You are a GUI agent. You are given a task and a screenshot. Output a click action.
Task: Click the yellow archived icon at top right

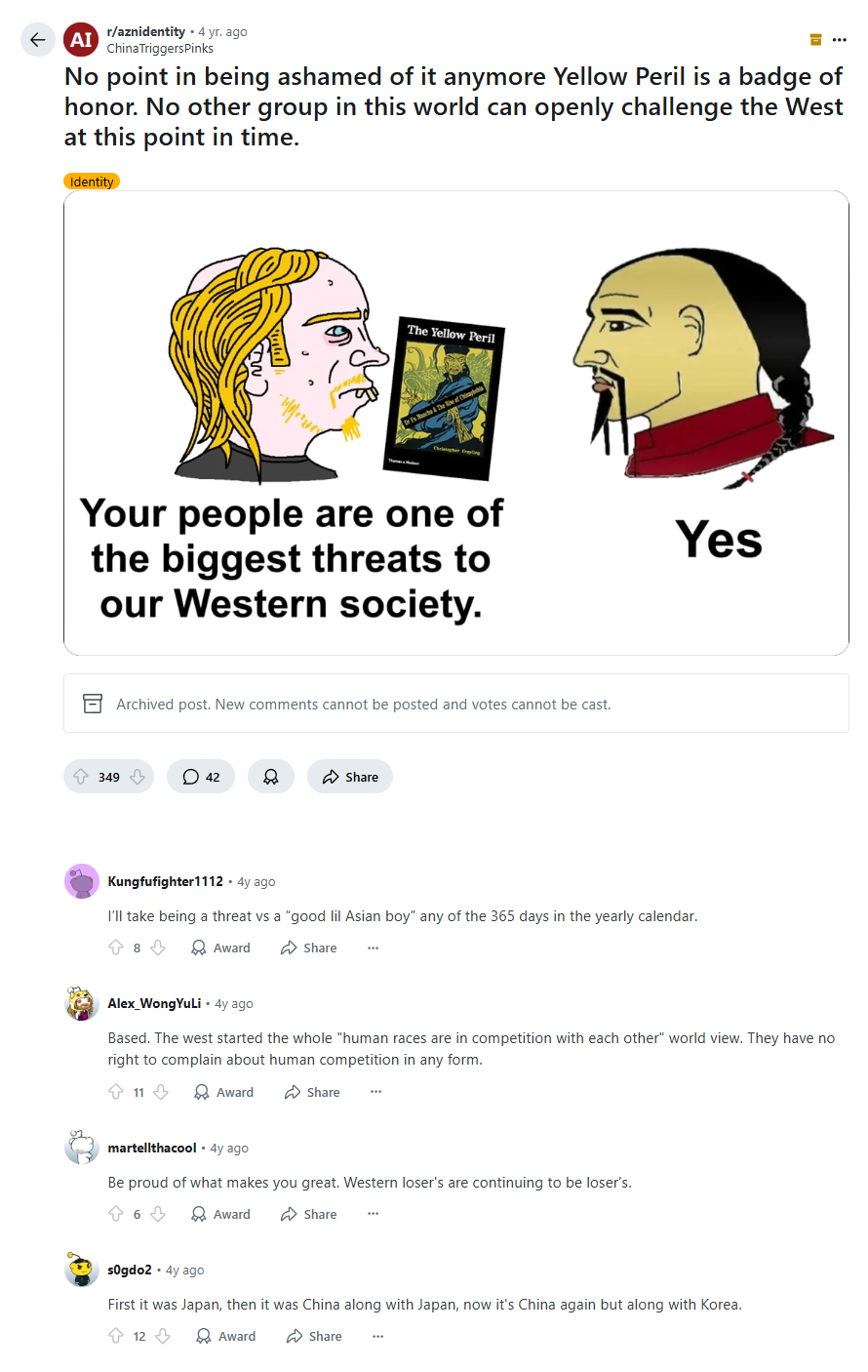click(815, 40)
